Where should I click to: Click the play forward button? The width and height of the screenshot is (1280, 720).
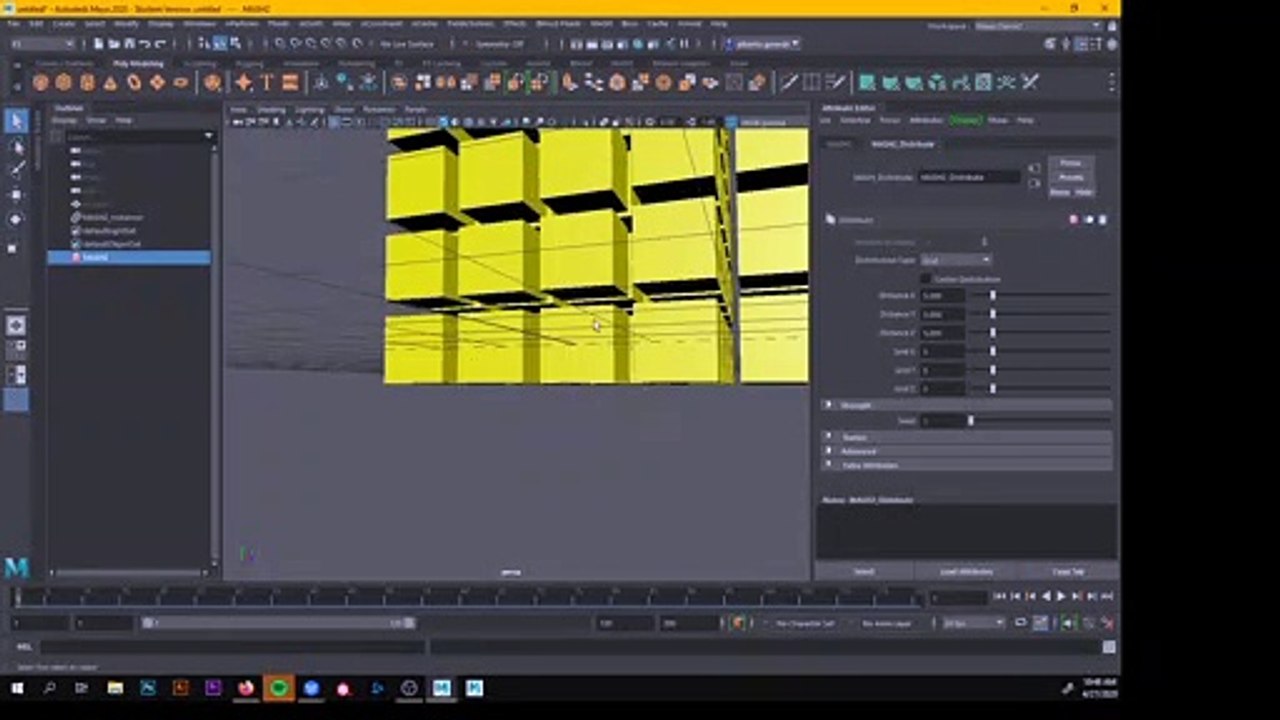click(x=1061, y=596)
